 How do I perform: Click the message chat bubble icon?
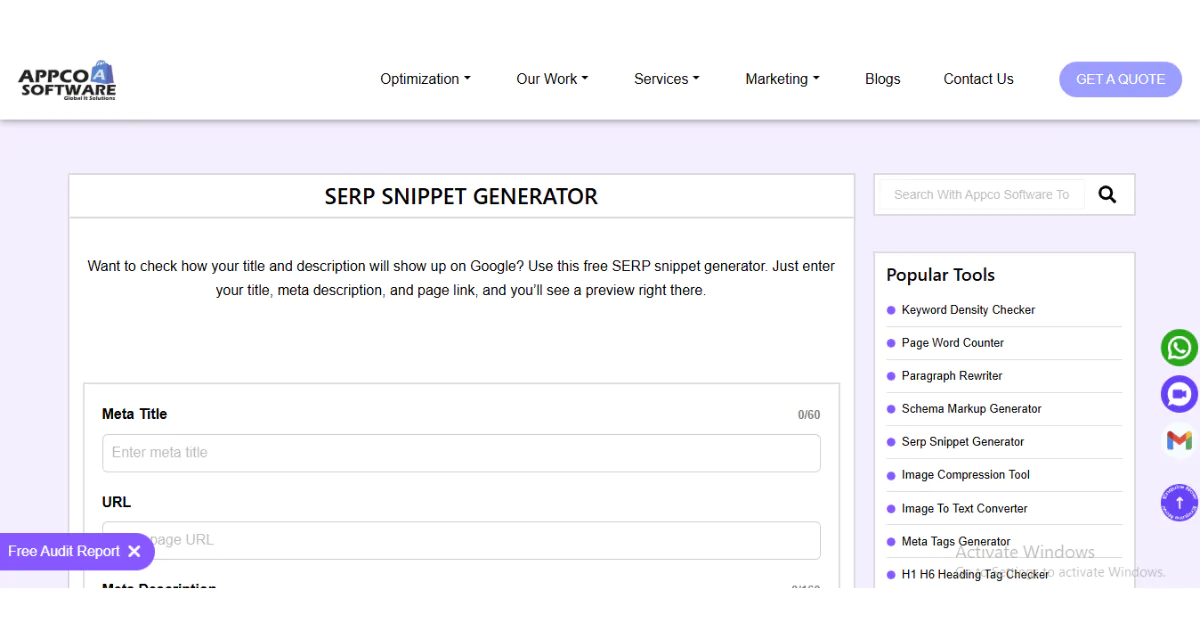pos(1178,394)
